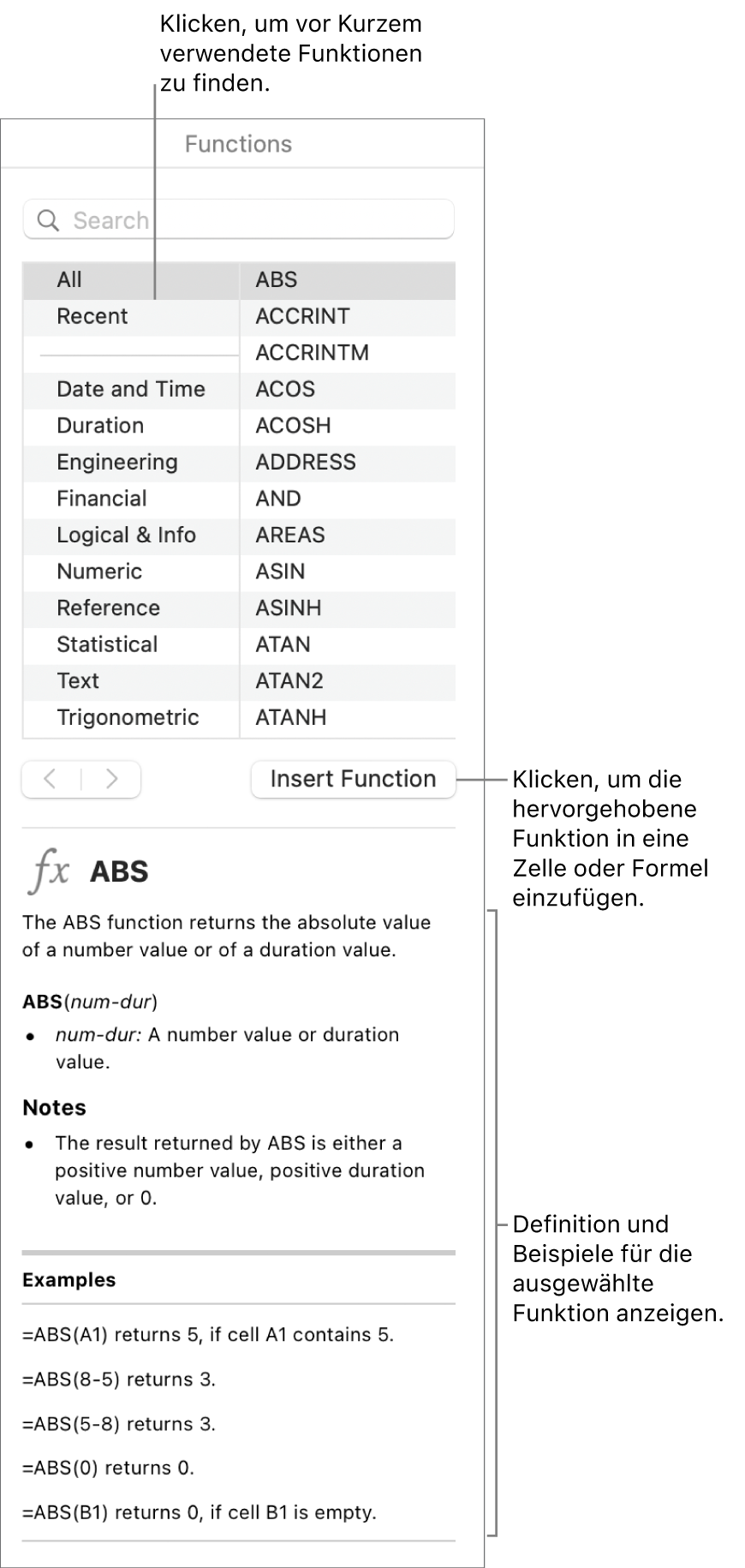Select the Statistical category

[107, 644]
